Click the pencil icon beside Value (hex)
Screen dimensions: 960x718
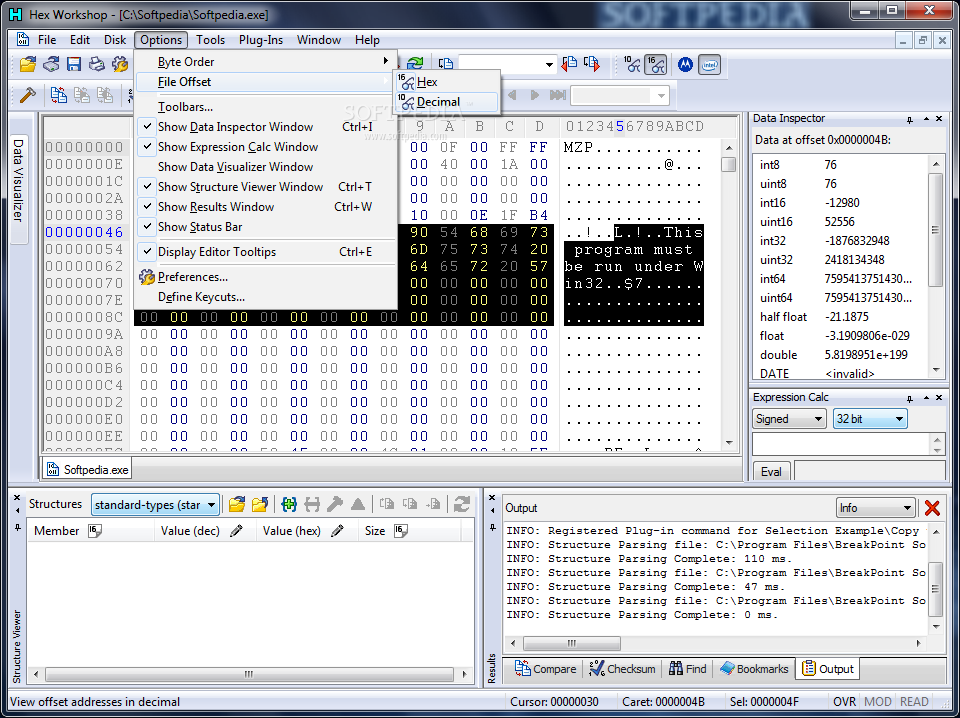coord(337,531)
